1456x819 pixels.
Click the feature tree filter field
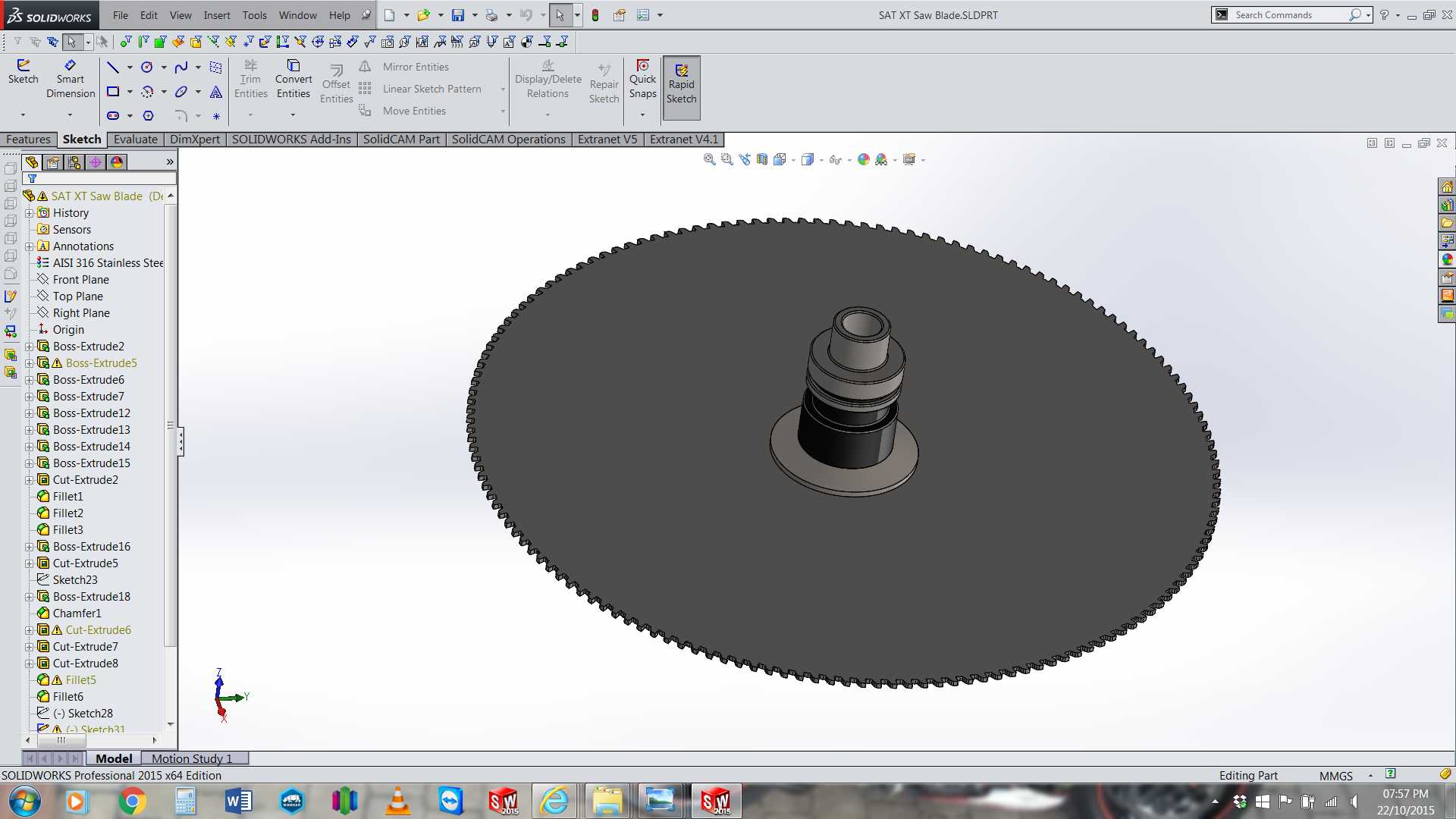[x=99, y=179]
